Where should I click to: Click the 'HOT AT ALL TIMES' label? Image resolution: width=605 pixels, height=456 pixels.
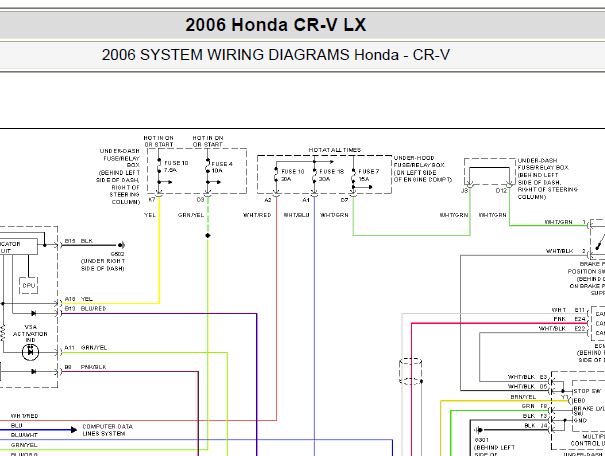coord(335,150)
